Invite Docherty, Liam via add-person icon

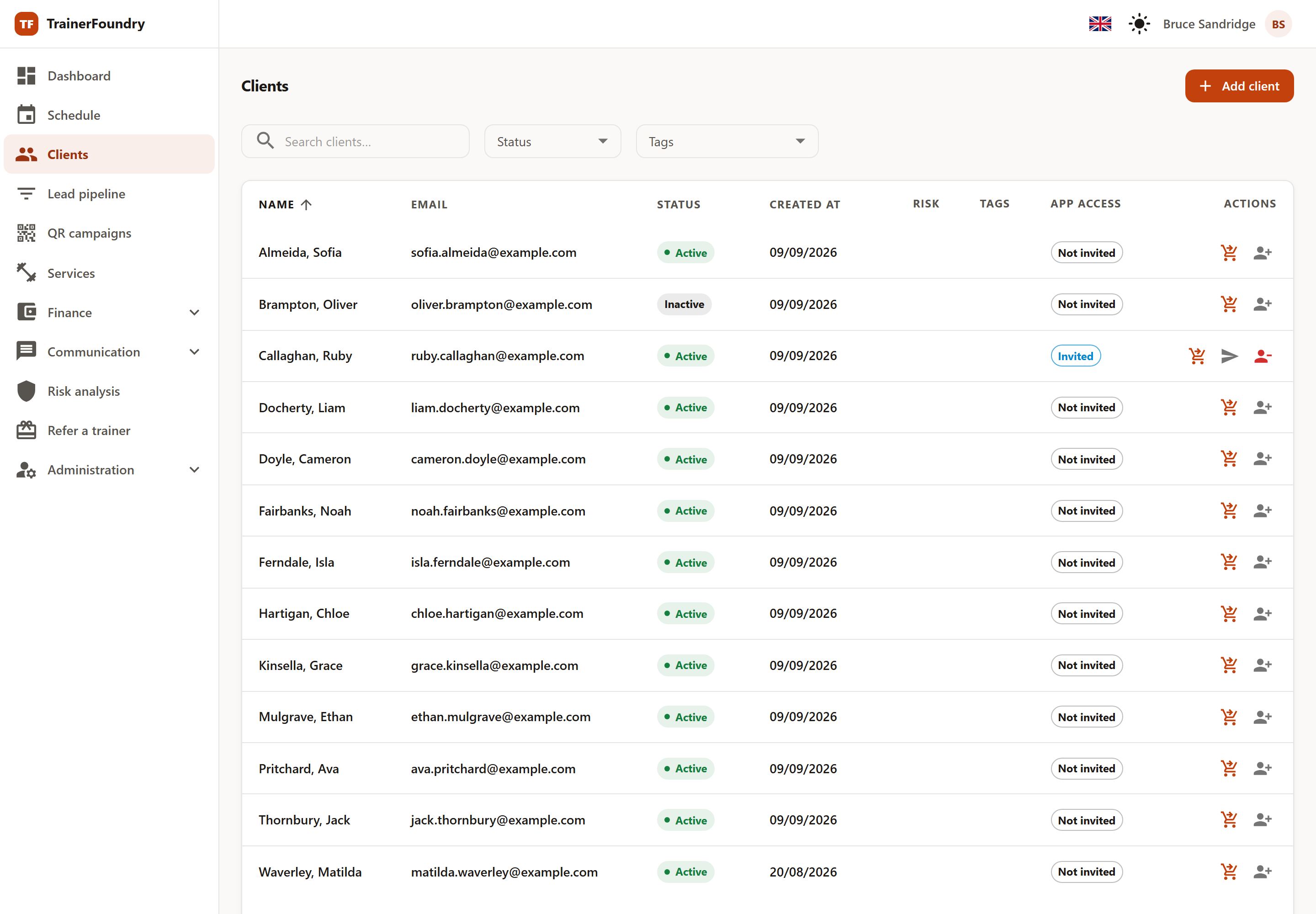click(x=1262, y=407)
